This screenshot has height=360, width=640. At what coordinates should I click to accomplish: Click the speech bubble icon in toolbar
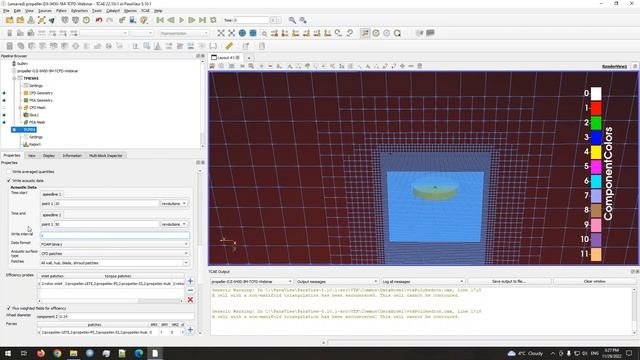tap(430, 33)
